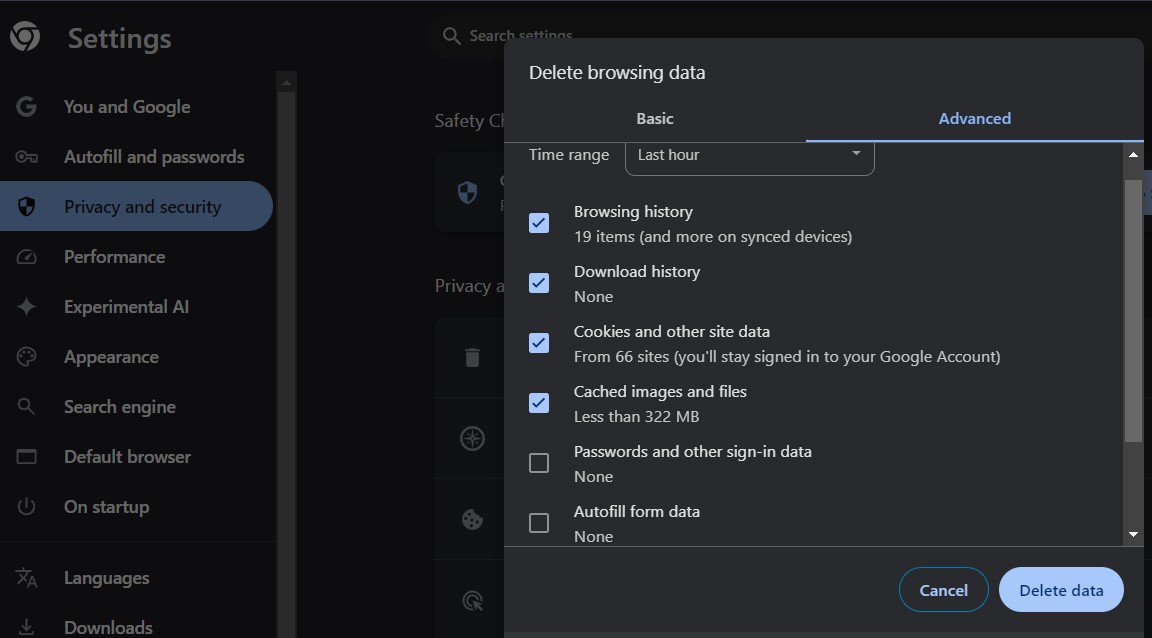Open the Time range dropdown

click(749, 157)
